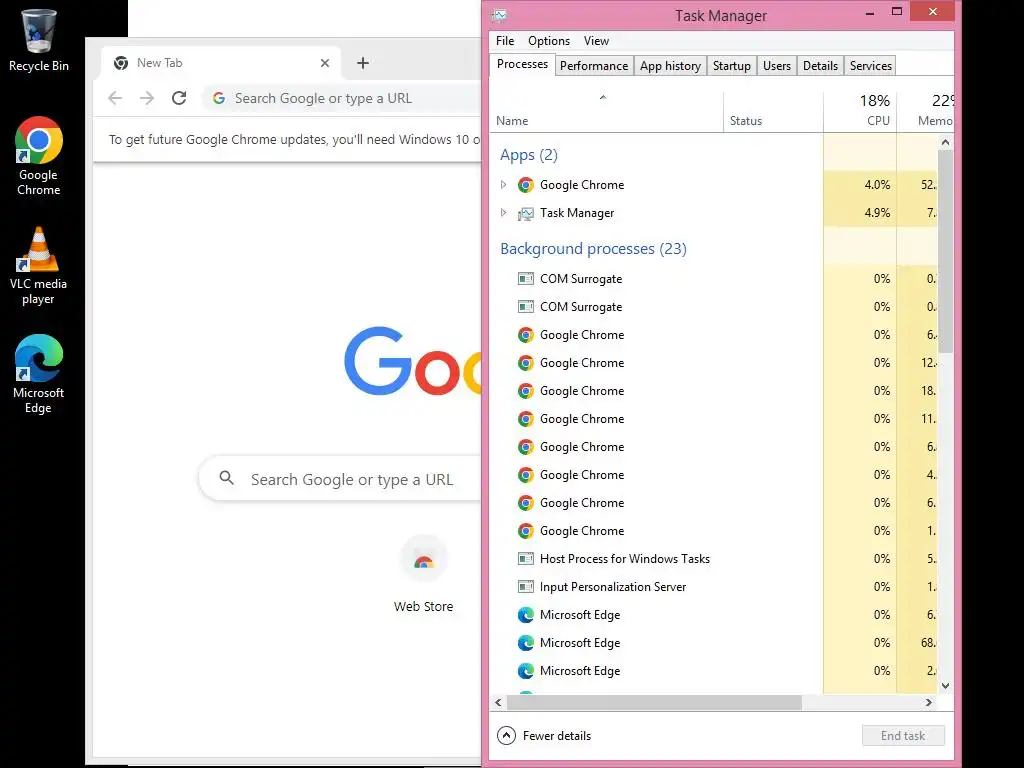Open the File menu in Task Manager

[x=505, y=40]
